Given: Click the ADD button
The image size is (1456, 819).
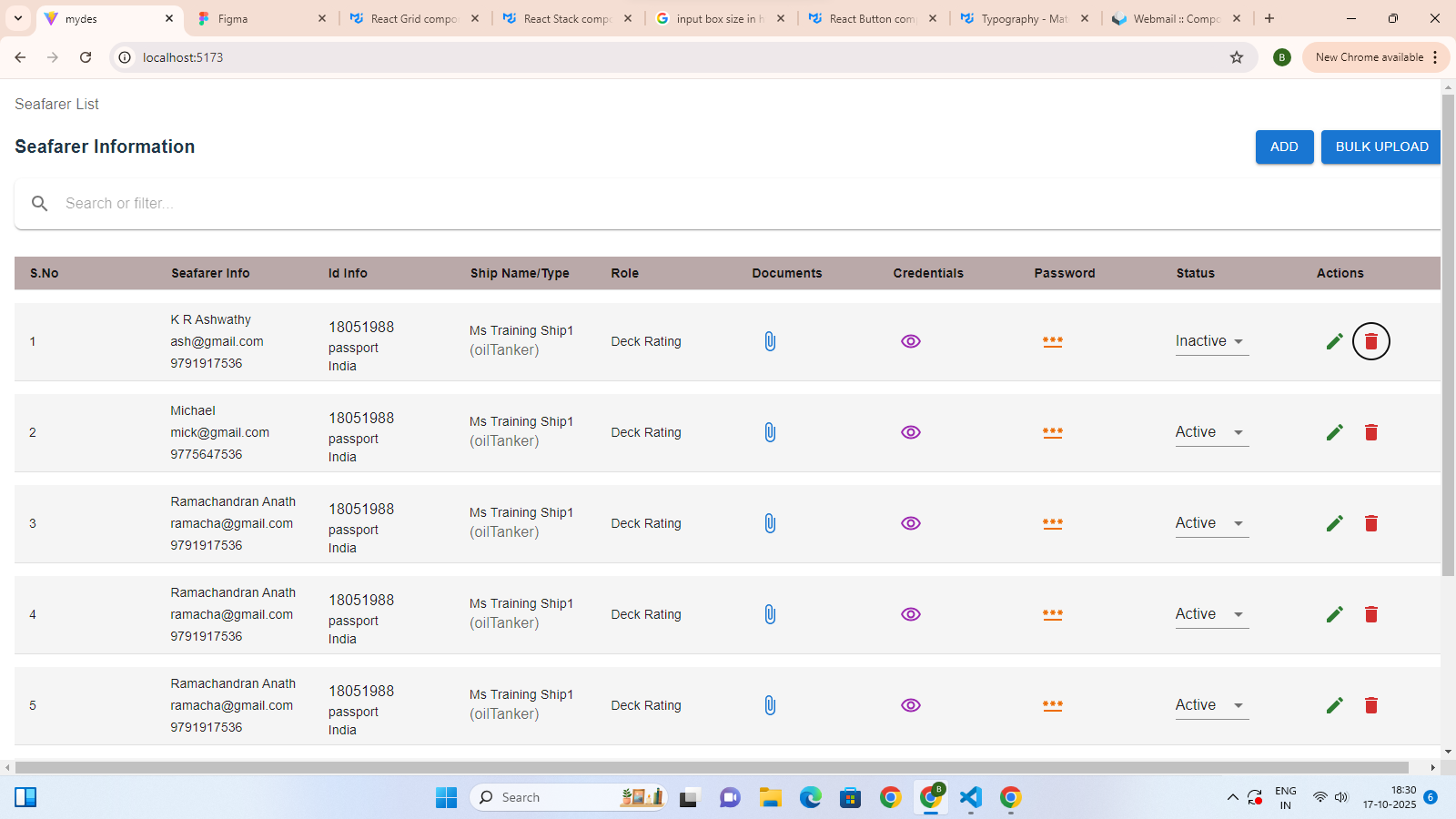Looking at the screenshot, I should (1284, 147).
